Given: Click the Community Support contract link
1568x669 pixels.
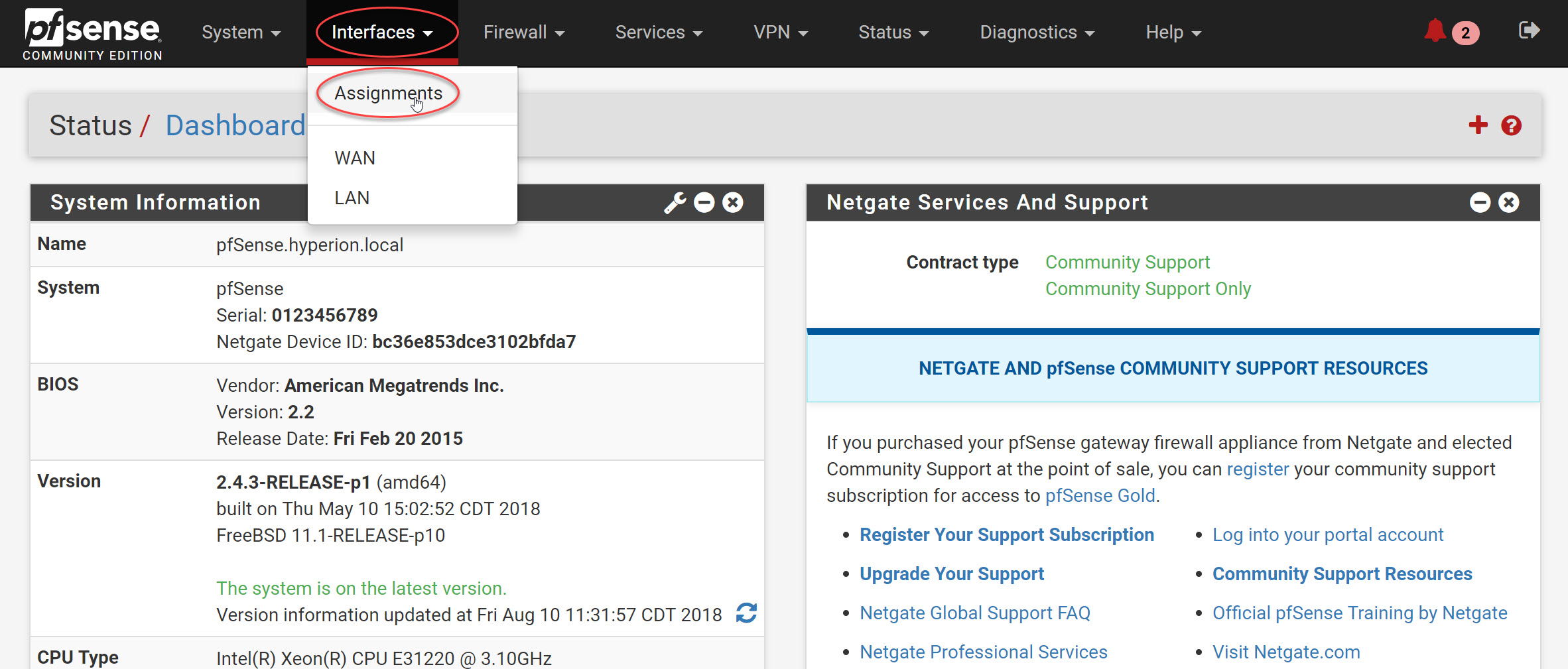Looking at the screenshot, I should (1128, 262).
